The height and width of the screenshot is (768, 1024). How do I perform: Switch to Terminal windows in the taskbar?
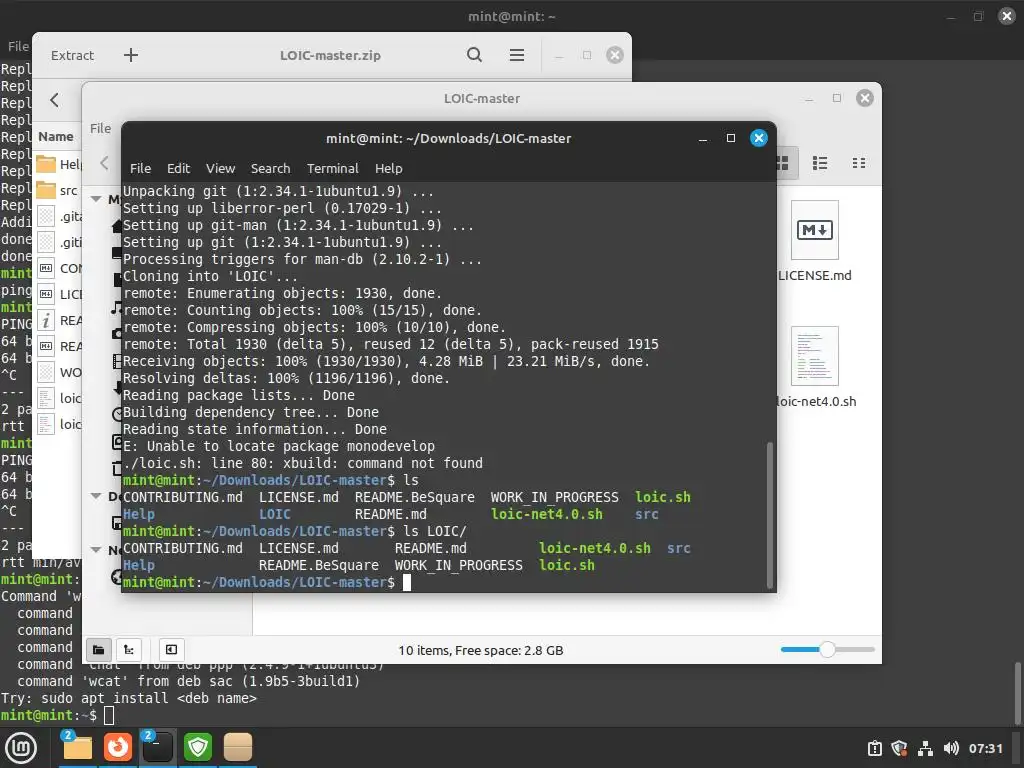157,747
